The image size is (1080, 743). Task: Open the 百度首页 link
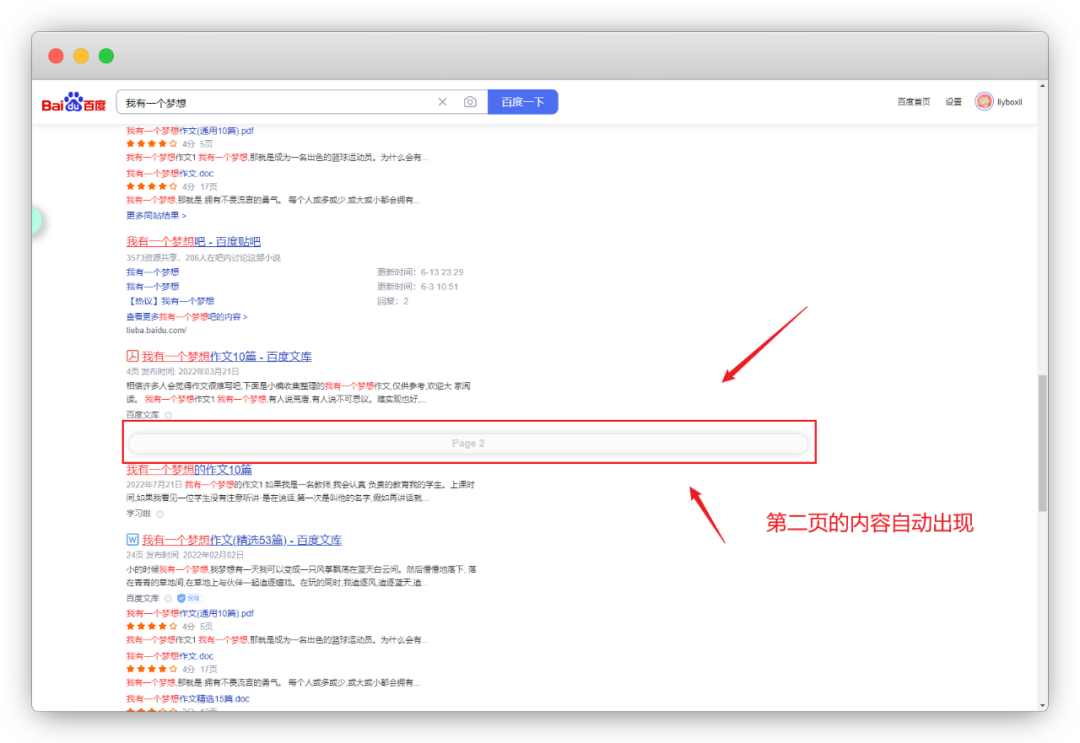[x=913, y=102]
